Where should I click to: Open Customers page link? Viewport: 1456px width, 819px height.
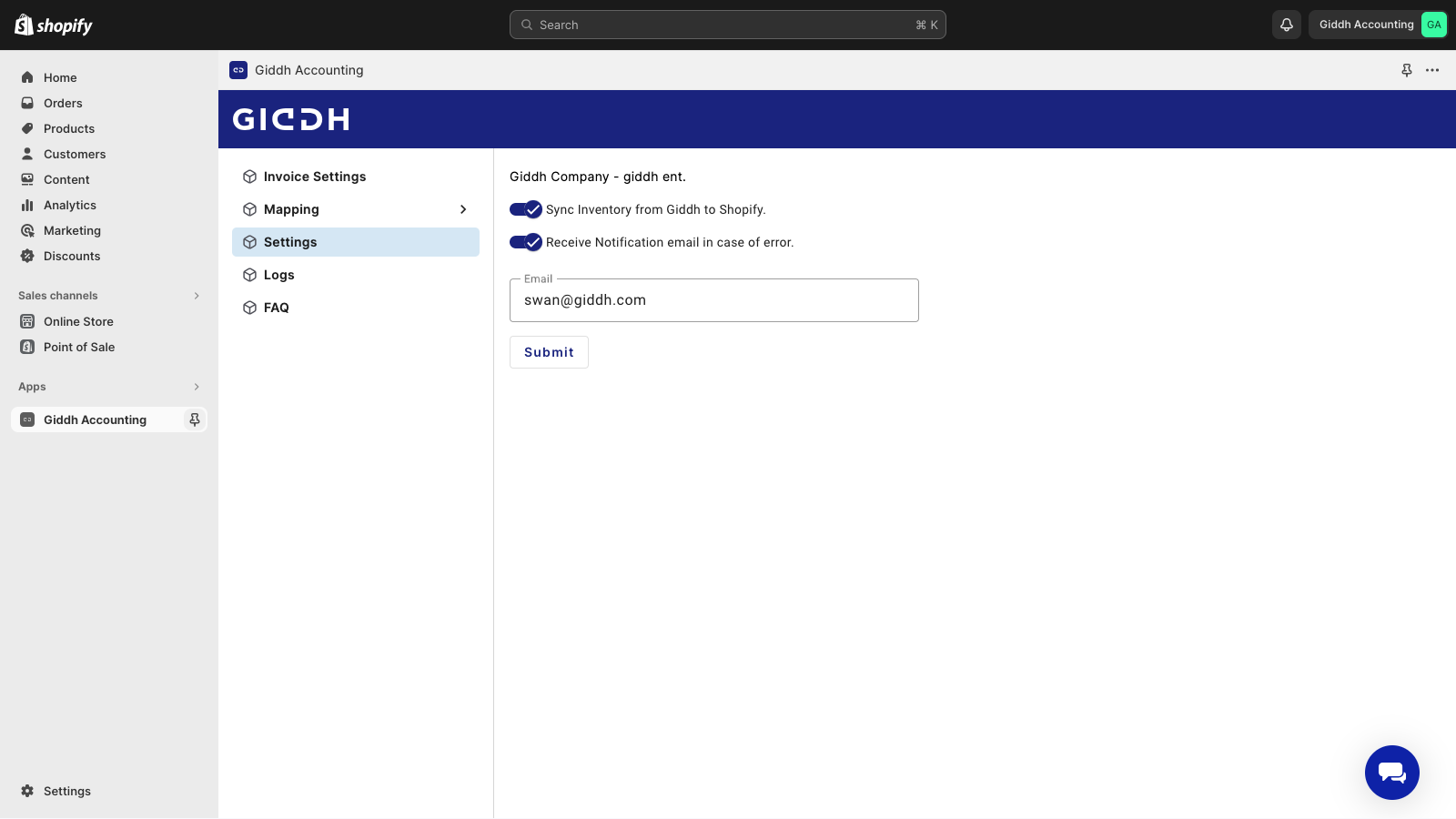coord(109,154)
